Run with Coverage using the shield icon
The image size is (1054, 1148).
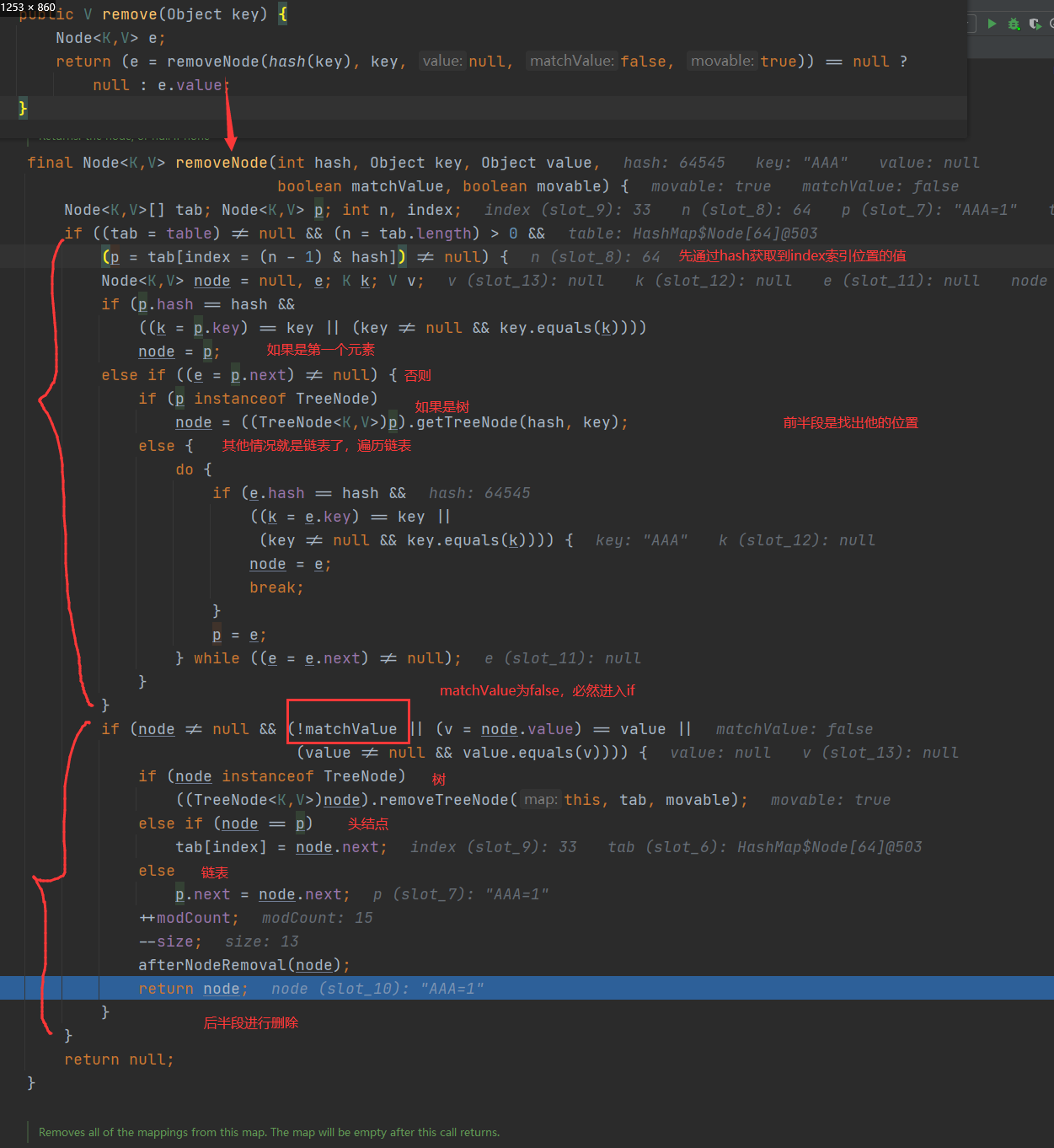click(1035, 24)
